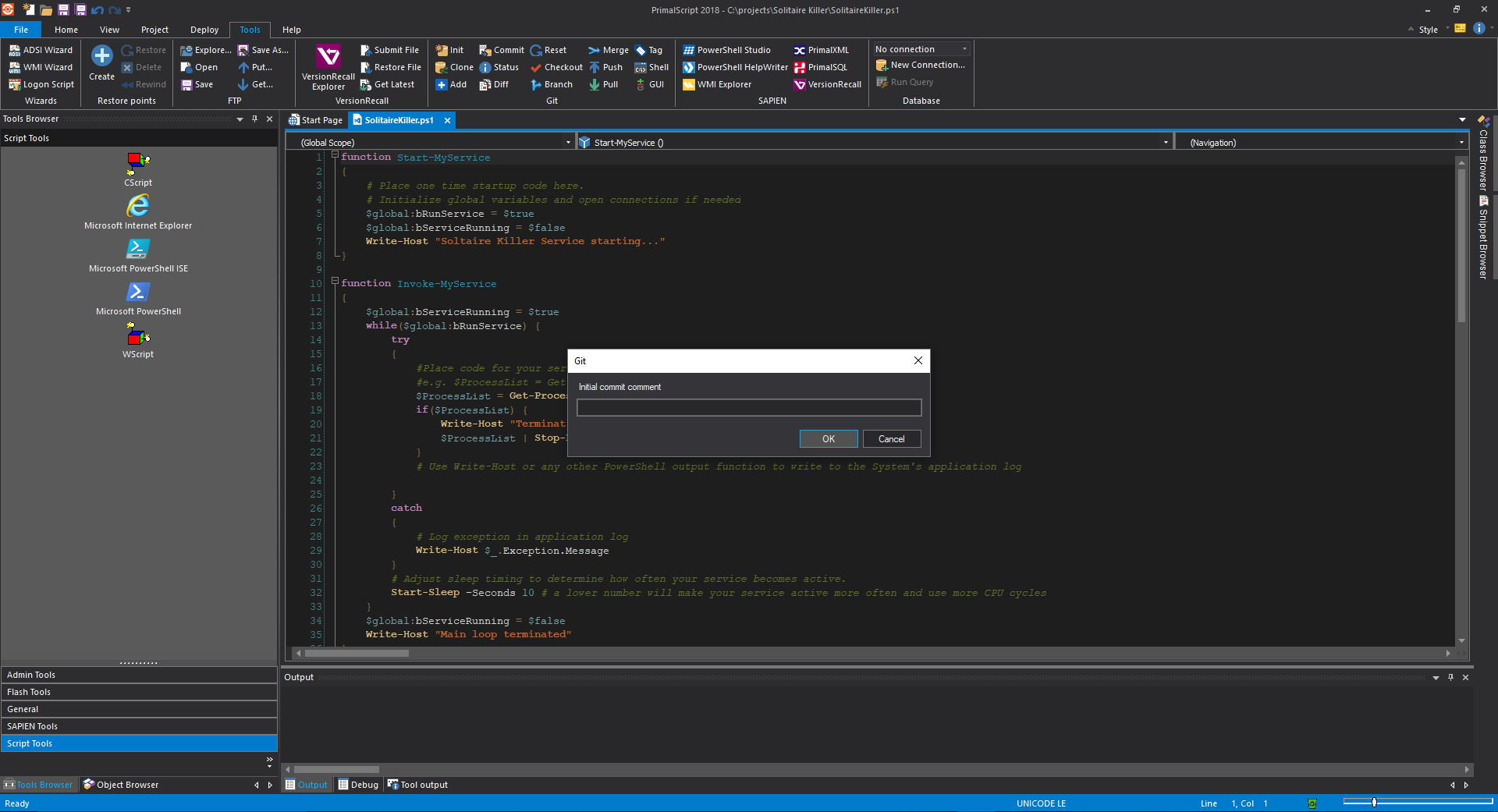Click Git Push
The height and width of the screenshot is (812, 1498).
point(605,67)
